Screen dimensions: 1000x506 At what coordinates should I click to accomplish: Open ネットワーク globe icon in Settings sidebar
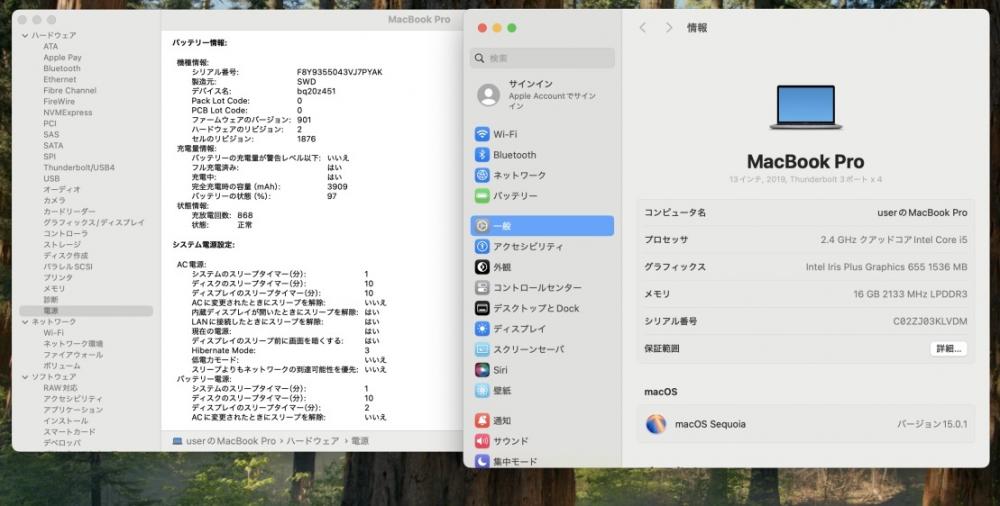482,175
